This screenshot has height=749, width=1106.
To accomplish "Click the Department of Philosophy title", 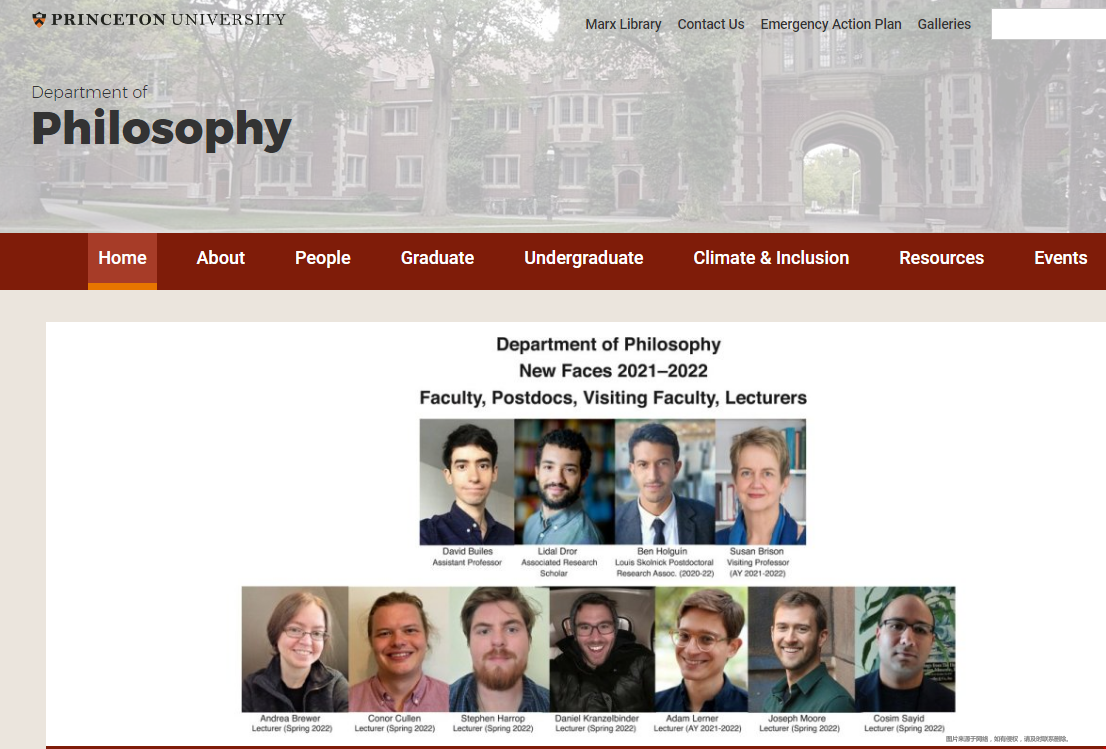I will [x=162, y=117].
